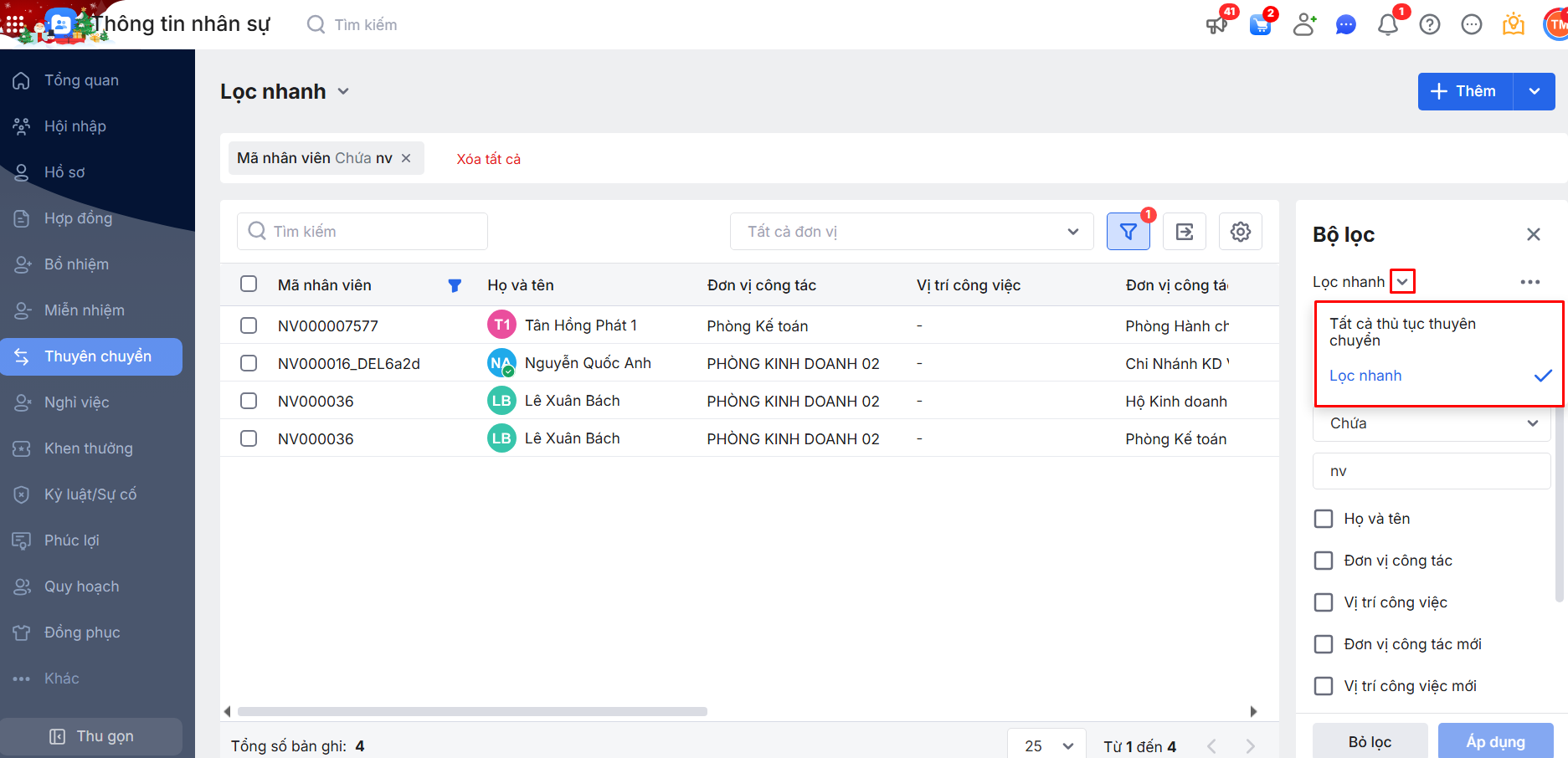
Task: Go to 'Nghỉ việc' in sidebar
Action: pyautogui.click(x=77, y=402)
